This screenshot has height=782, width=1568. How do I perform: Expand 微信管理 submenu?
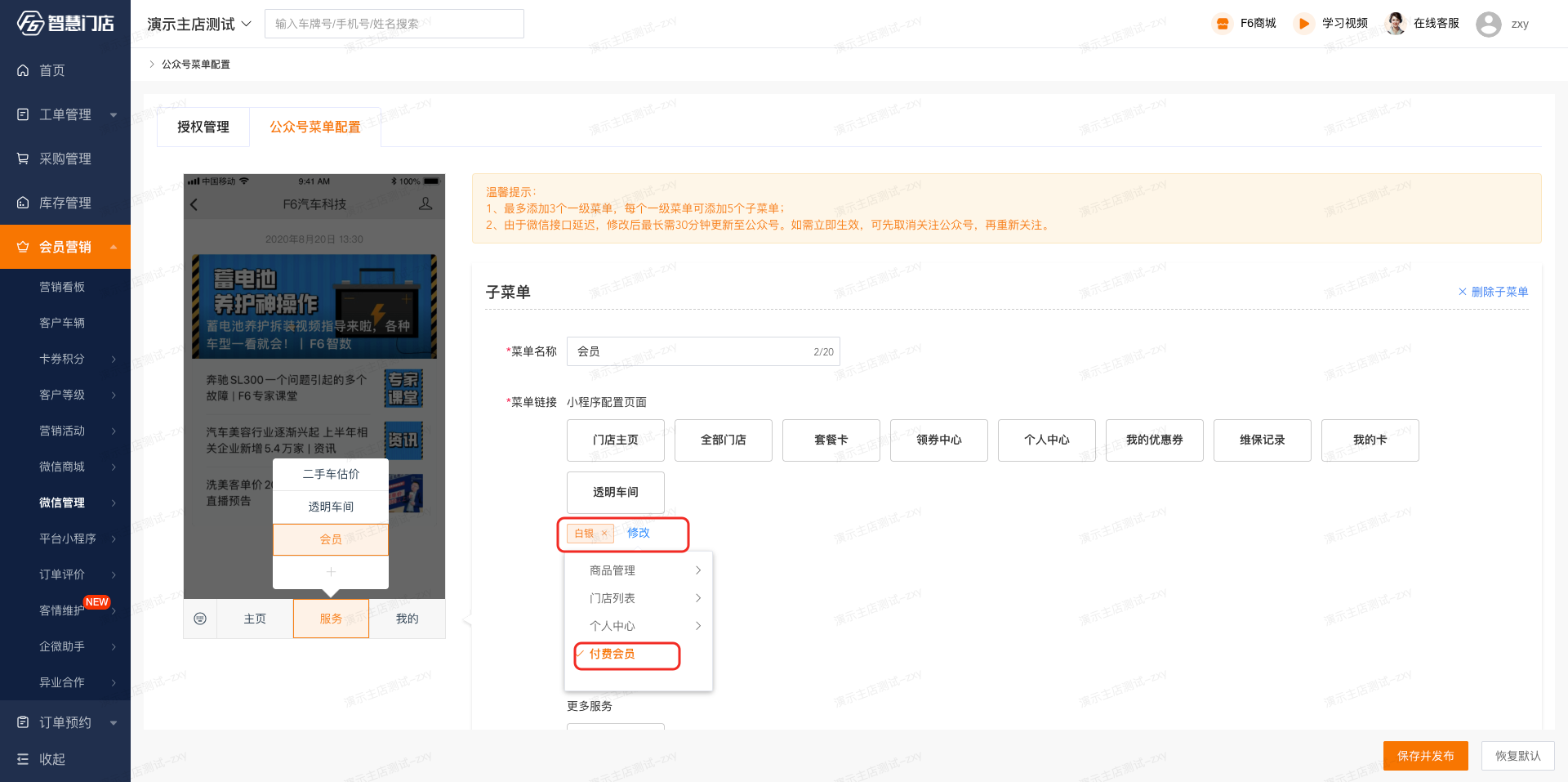(114, 503)
